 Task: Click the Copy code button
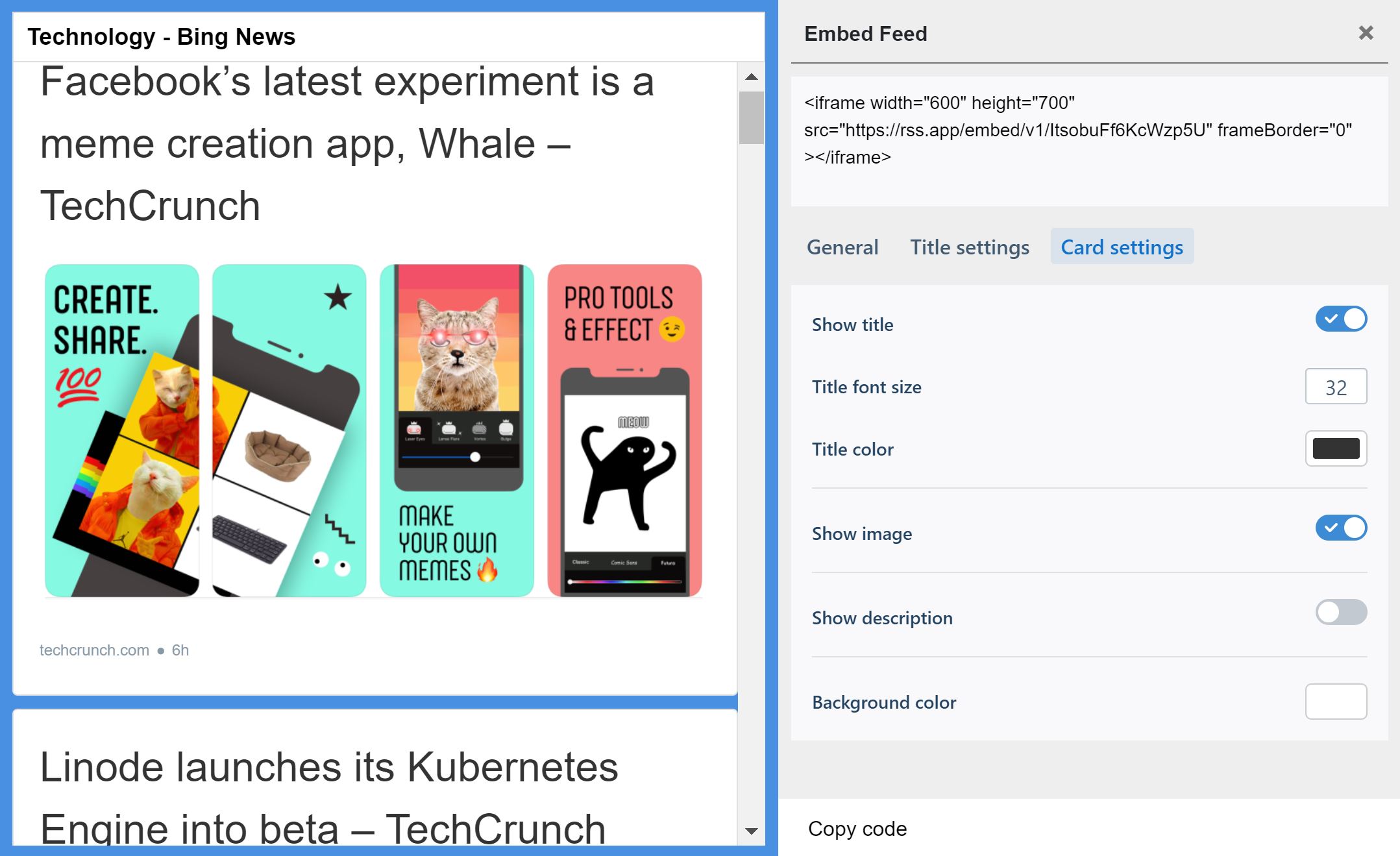(857, 828)
